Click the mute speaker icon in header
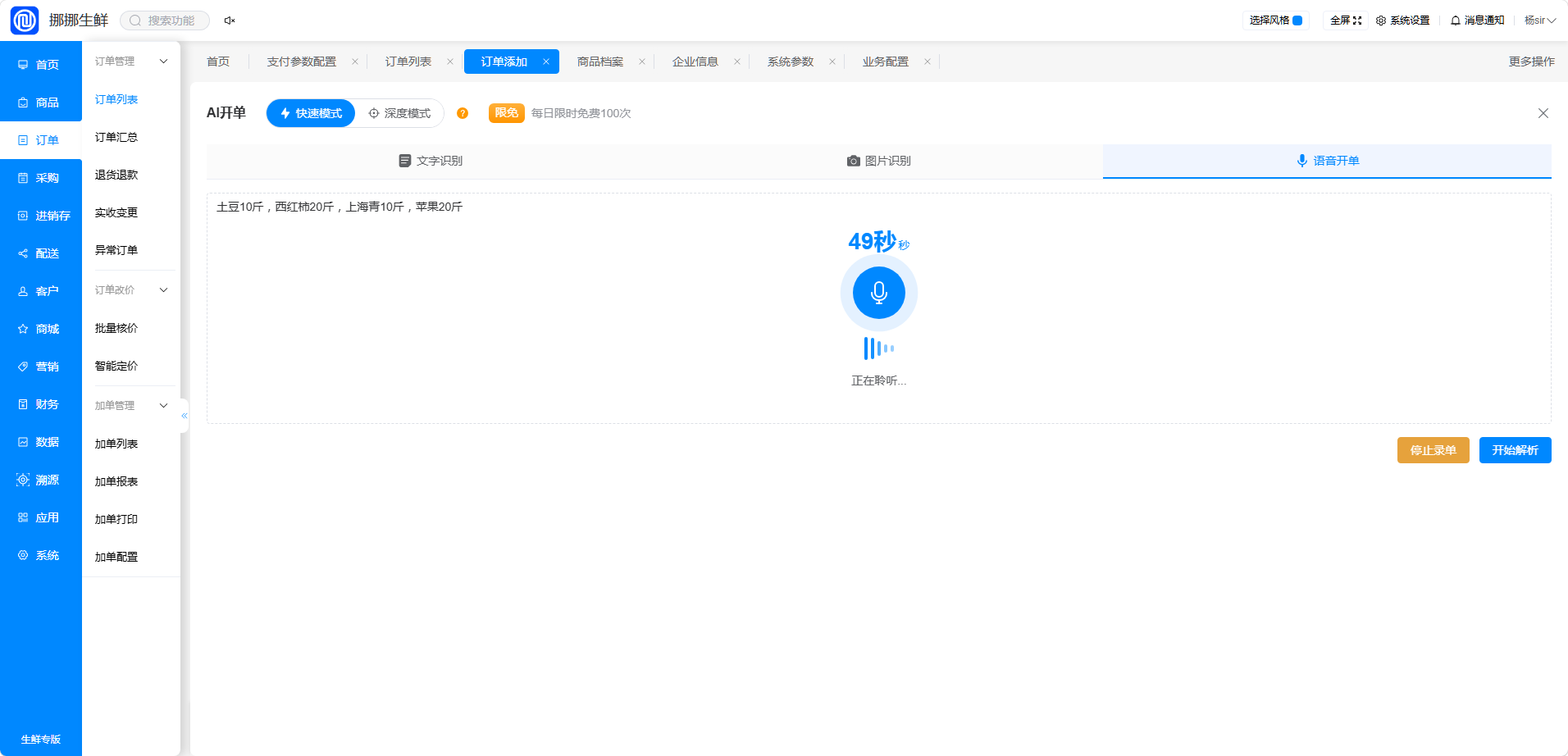 230,20
